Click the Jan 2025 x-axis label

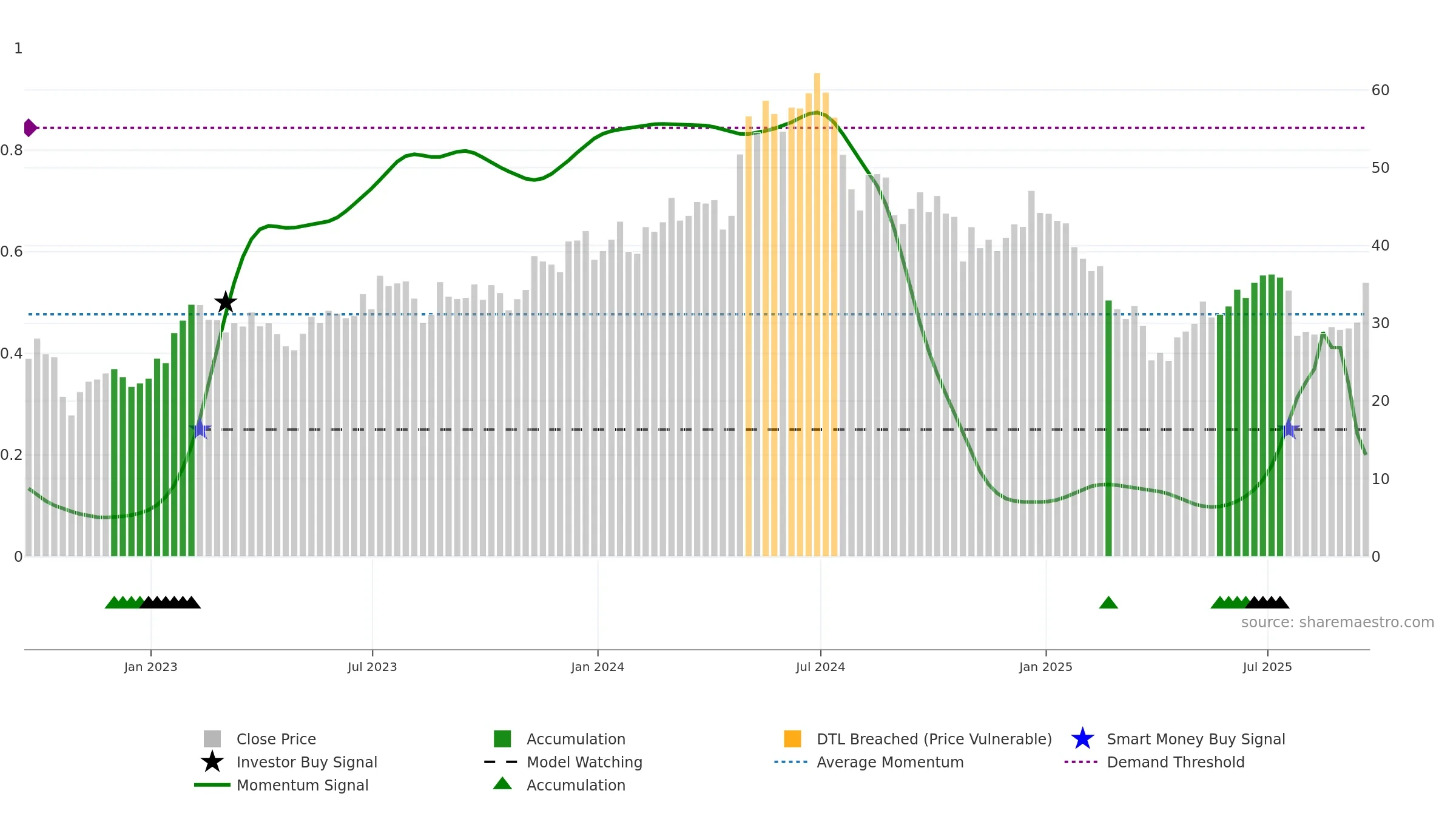(1045, 667)
